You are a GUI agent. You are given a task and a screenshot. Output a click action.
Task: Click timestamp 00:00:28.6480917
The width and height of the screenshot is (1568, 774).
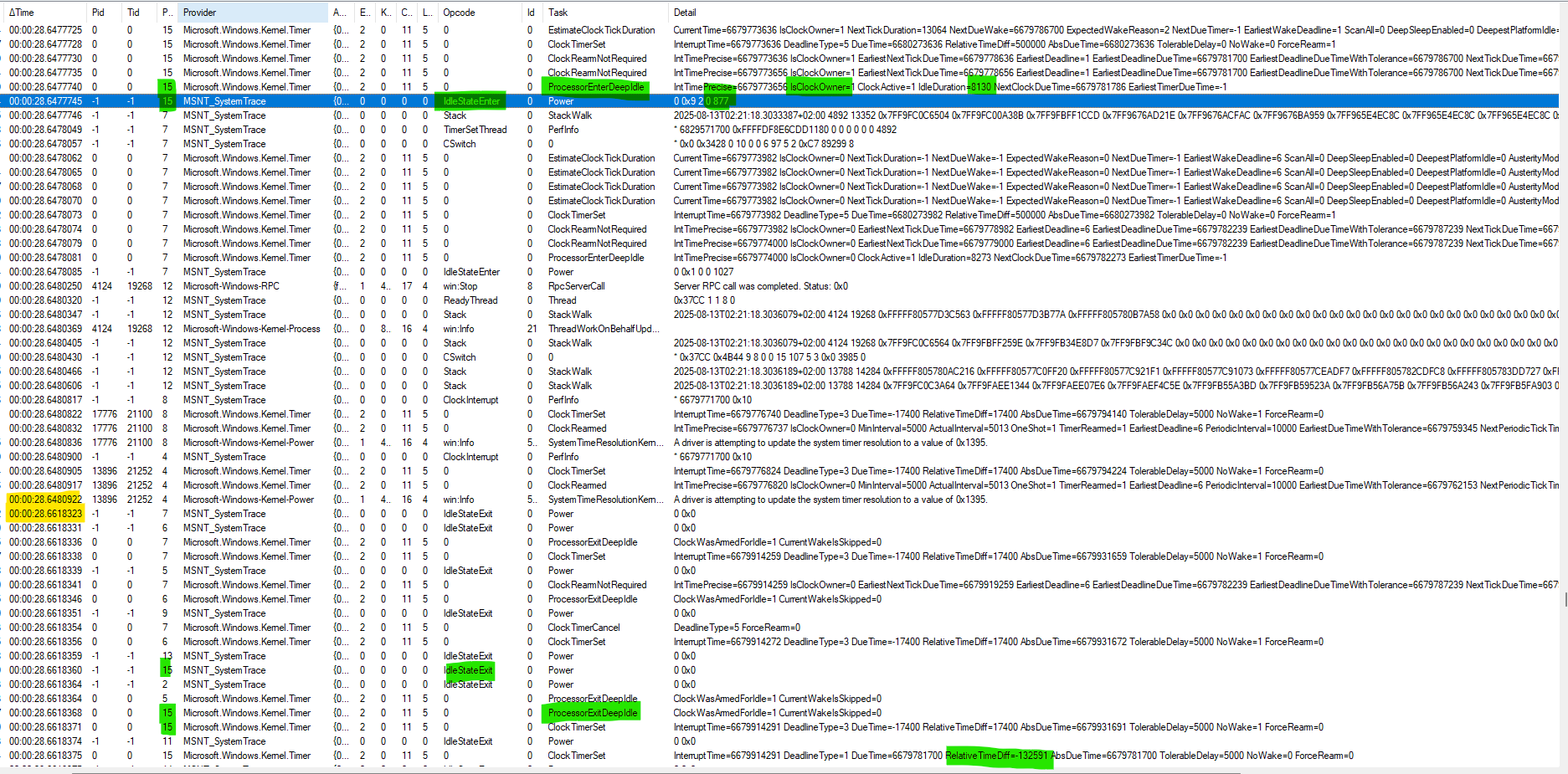[46, 485]
